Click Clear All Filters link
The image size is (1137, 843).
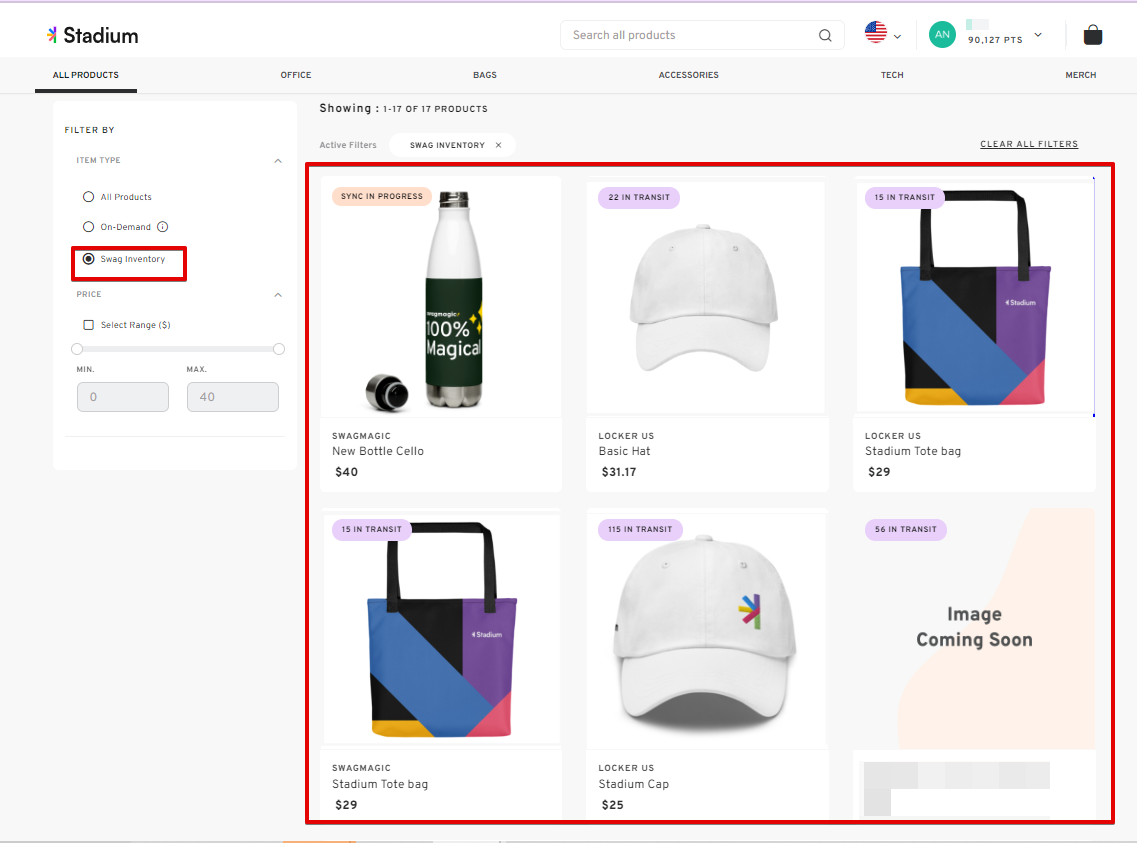(x=1029, y=144)
